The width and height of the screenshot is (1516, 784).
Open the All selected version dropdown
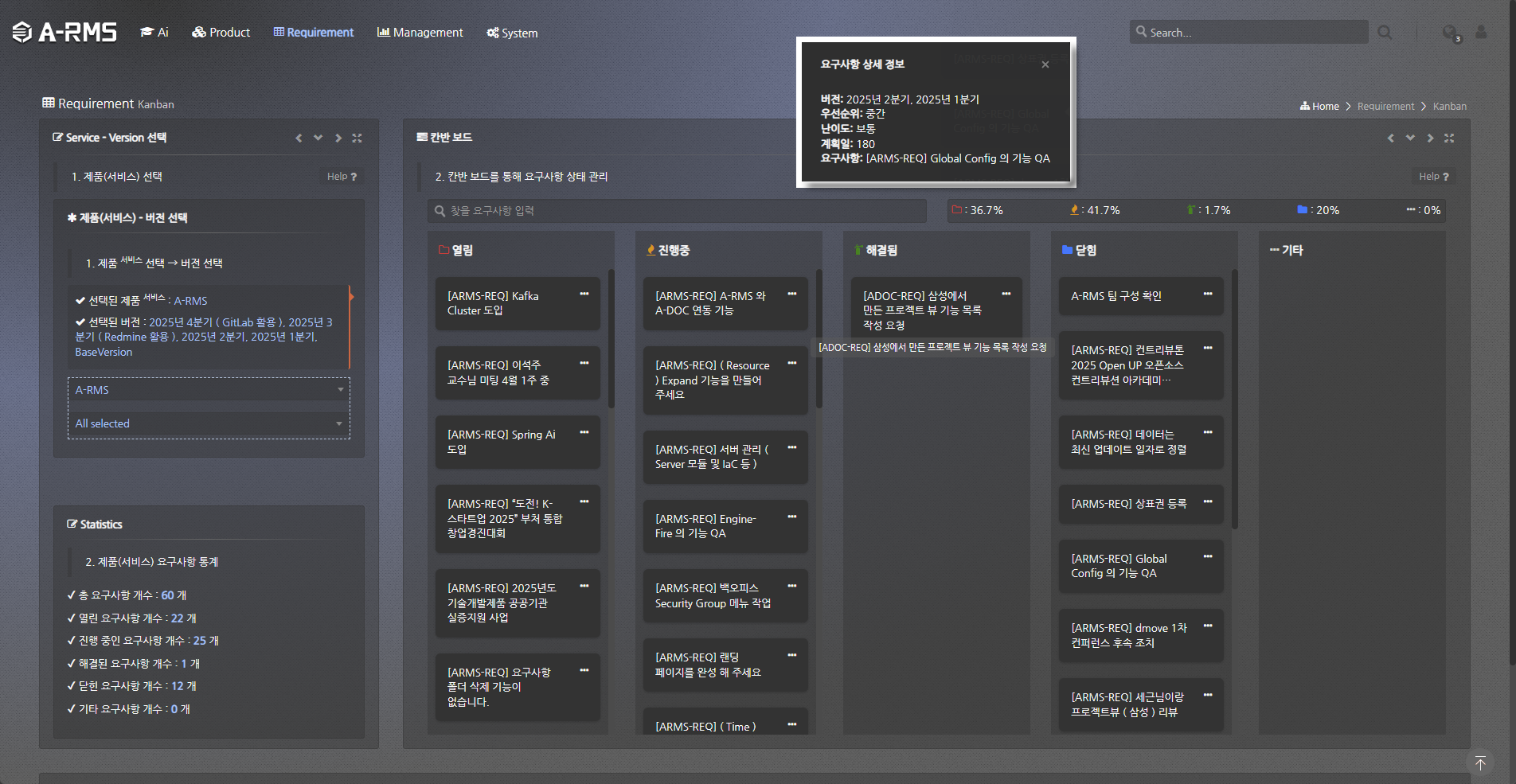[x=209, y=423]
